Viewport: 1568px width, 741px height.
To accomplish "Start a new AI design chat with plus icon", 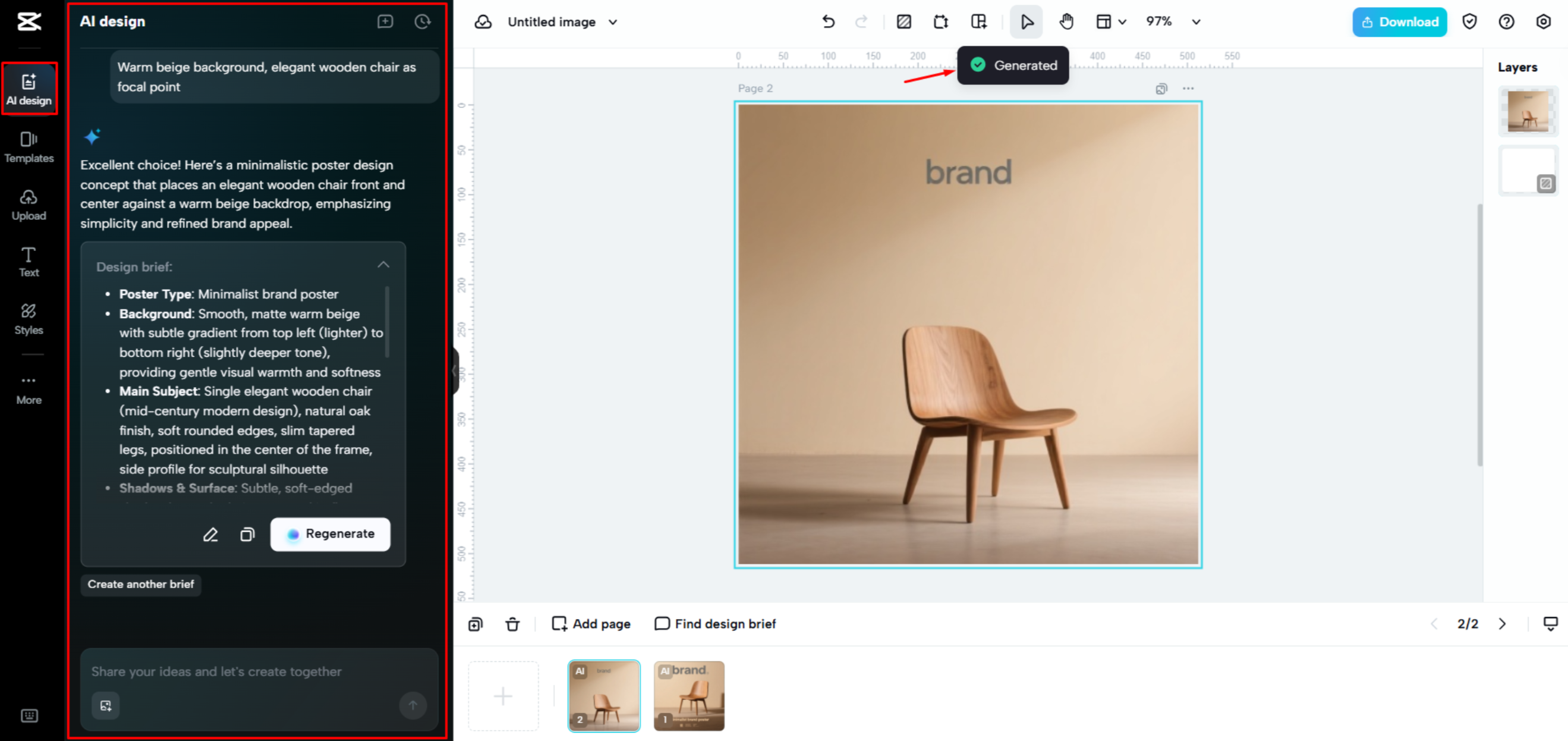I will (x=385, y=21).
